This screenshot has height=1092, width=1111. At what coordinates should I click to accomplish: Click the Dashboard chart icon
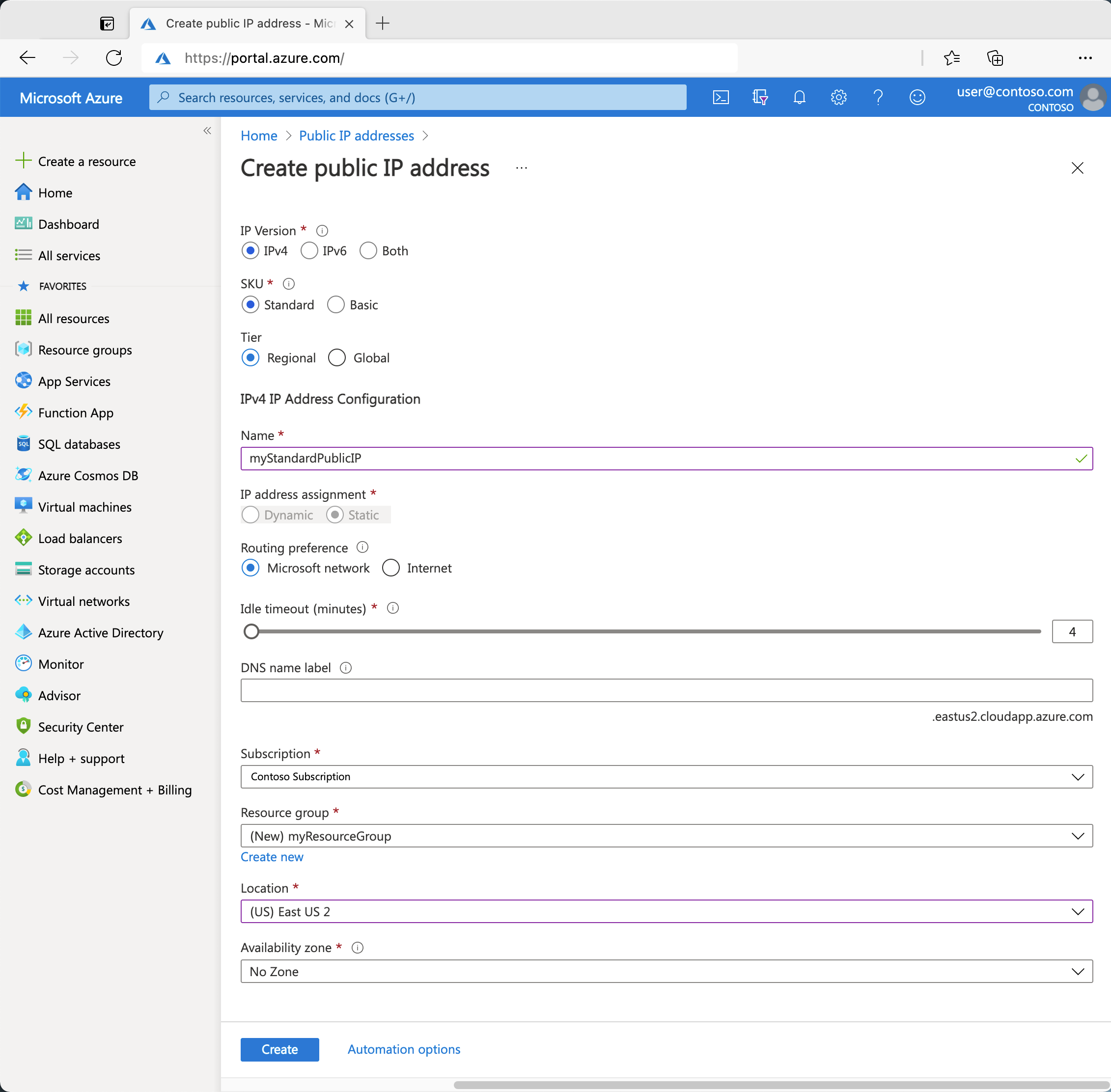coord(23,224)
